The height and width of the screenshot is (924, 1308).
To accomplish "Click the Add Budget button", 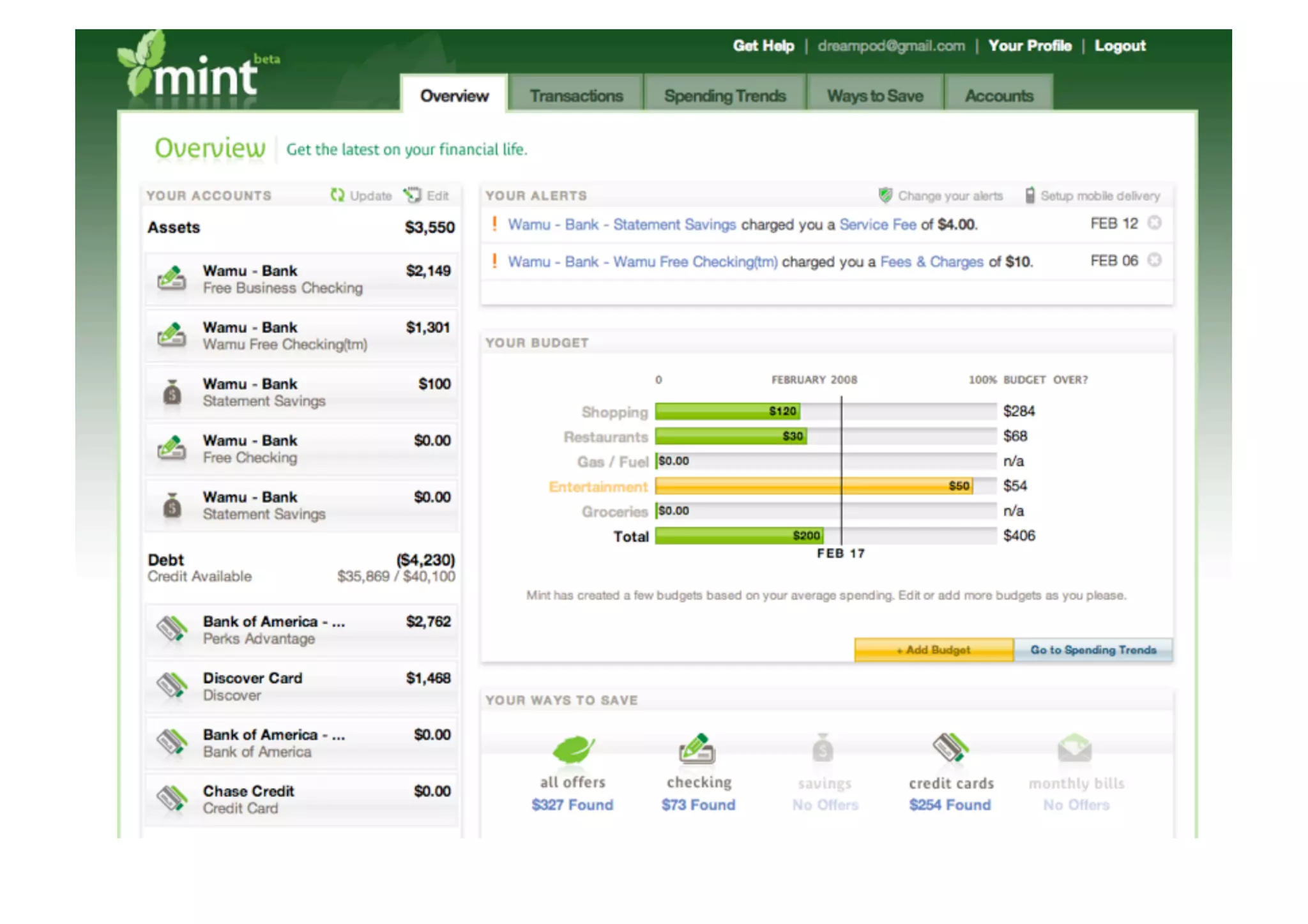I will [933, 649].
